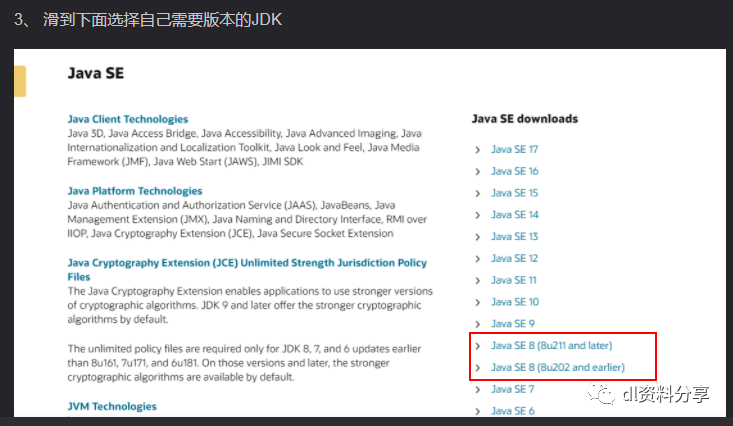Click chevron beside Java SE 9
Image resolution: width=733 pixels, height=426 pixels.
click(477, 324)
